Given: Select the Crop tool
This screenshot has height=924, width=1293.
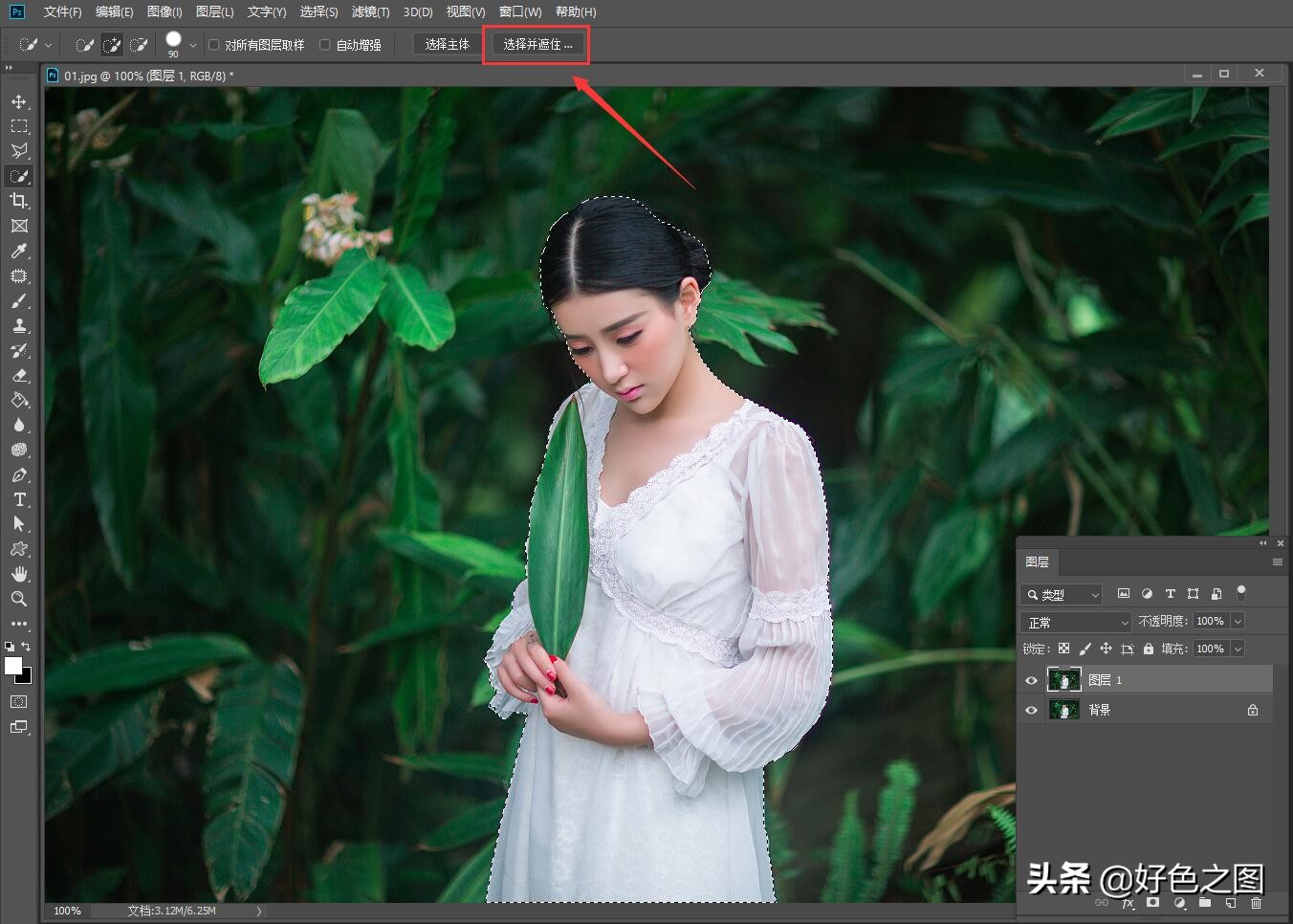Looking at the screenshot, I should click(19, 201).
